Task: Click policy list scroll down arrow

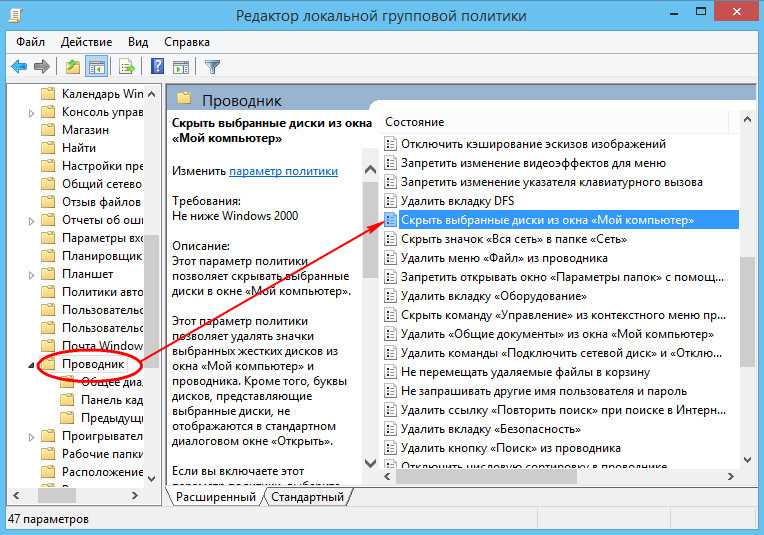Action: point(747,459)
